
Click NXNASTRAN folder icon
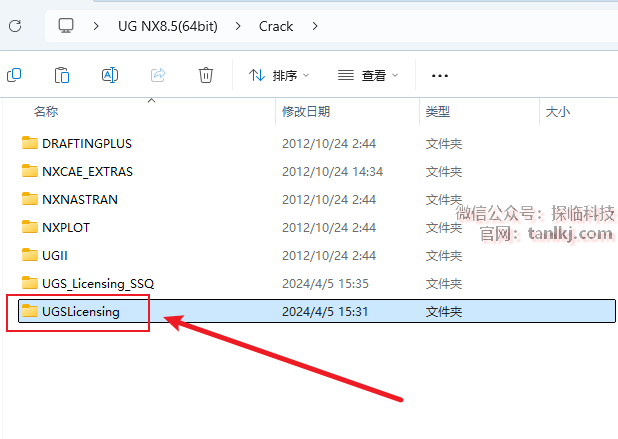[30, 199]
